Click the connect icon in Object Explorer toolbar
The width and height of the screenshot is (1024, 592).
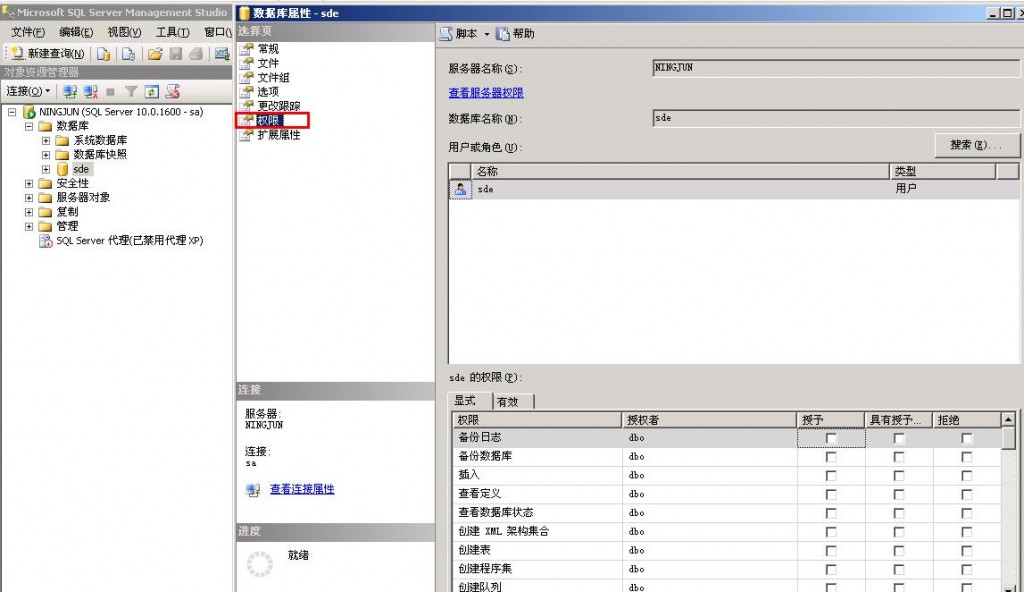(72, 91)
